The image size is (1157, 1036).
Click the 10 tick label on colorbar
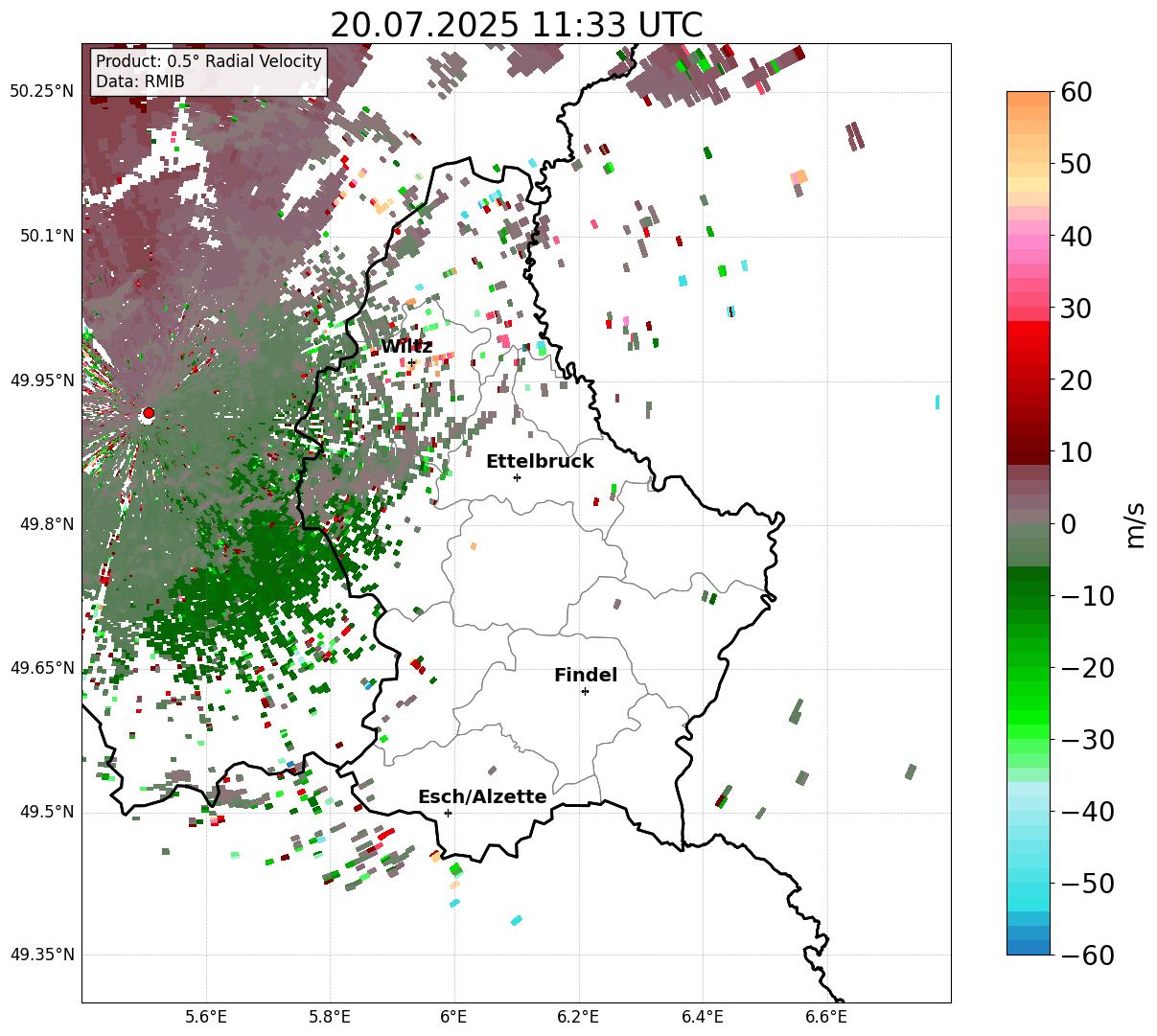tap(1075, 451)
